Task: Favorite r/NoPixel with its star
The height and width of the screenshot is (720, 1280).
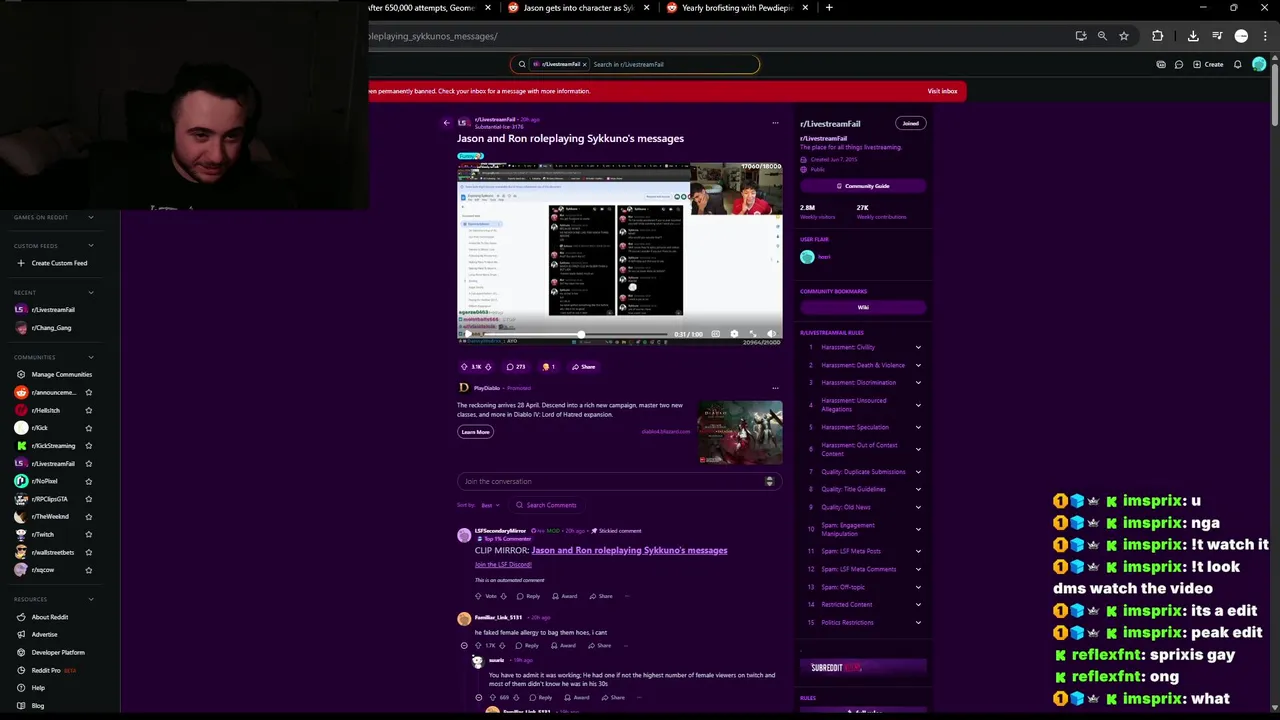Action: (x=89, y=481)
